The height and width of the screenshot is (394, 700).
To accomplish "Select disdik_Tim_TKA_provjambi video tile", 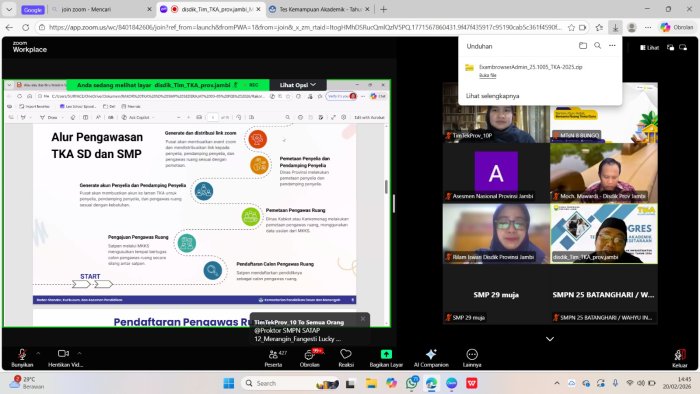I will (604, 234).
